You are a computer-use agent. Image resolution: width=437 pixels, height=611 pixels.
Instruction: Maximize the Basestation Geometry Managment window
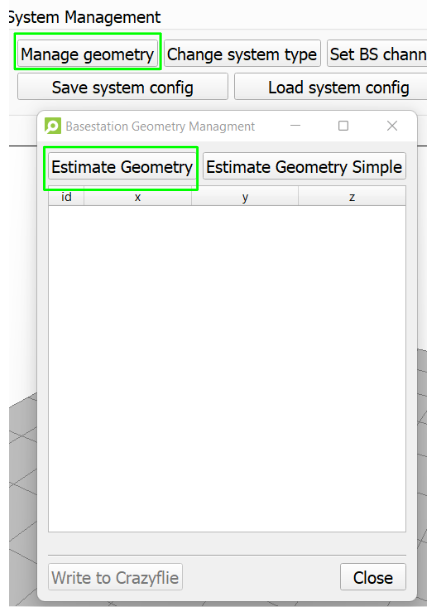click(343, 126)
